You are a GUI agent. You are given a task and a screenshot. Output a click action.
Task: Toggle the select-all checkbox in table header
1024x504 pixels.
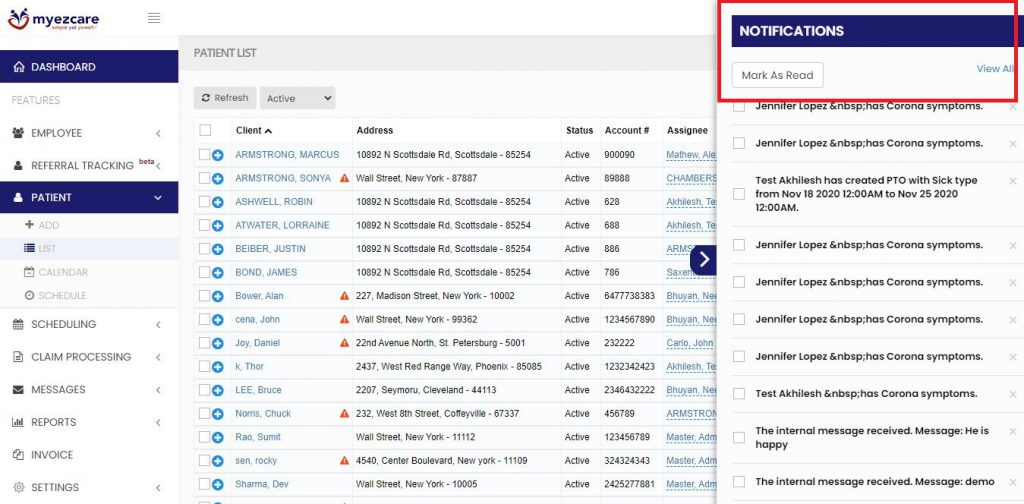(x=205, y=131)
